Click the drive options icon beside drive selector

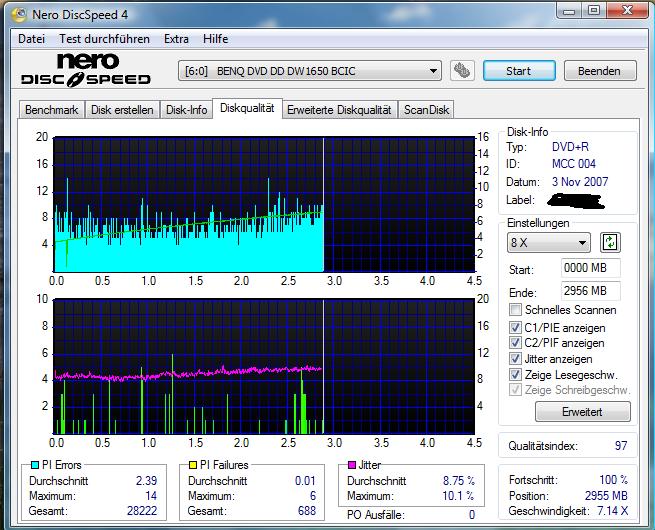(461, 71)
